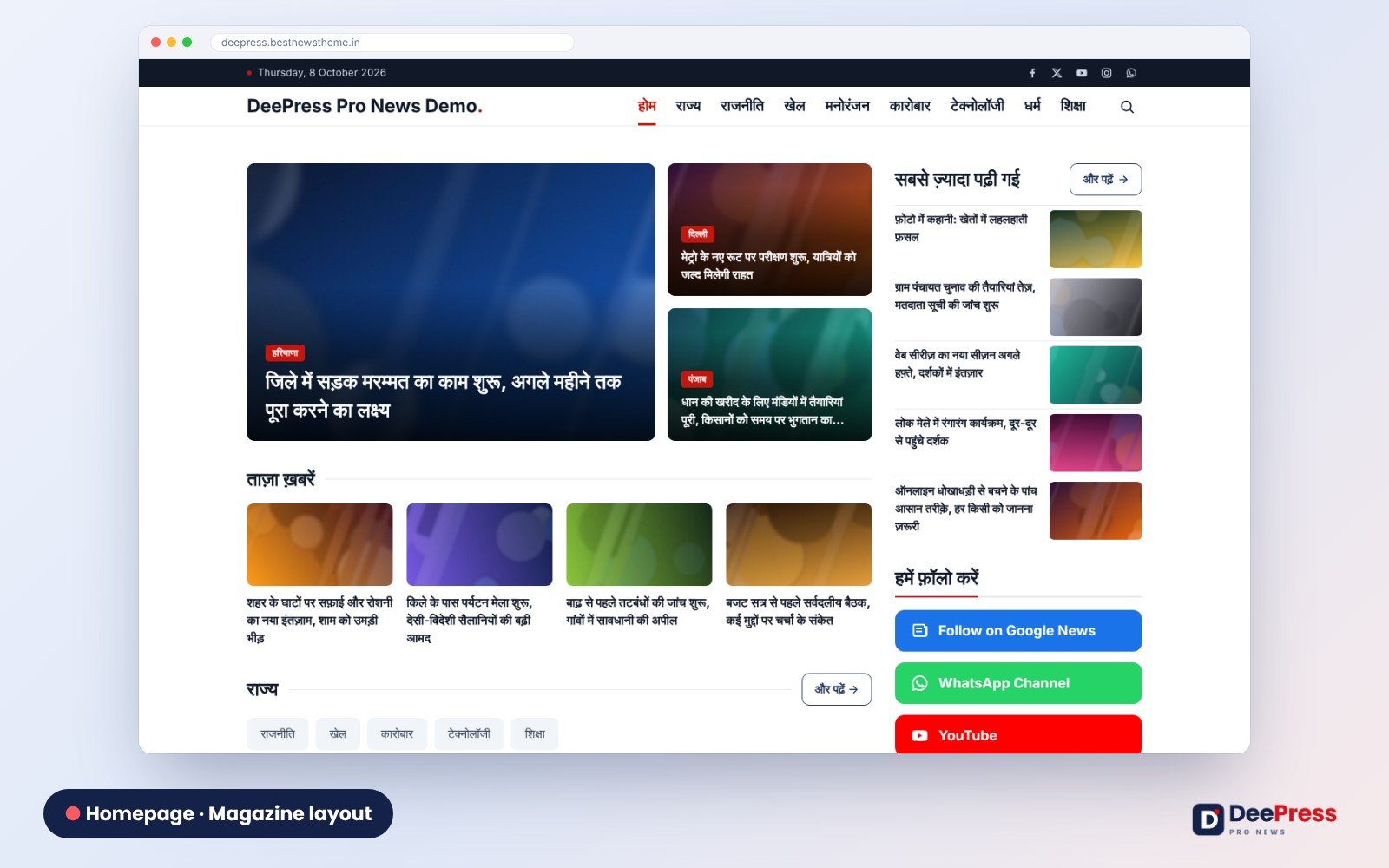Select the होम menu item
Viewport: 1389px width, 868px height.
click(647, 106)
